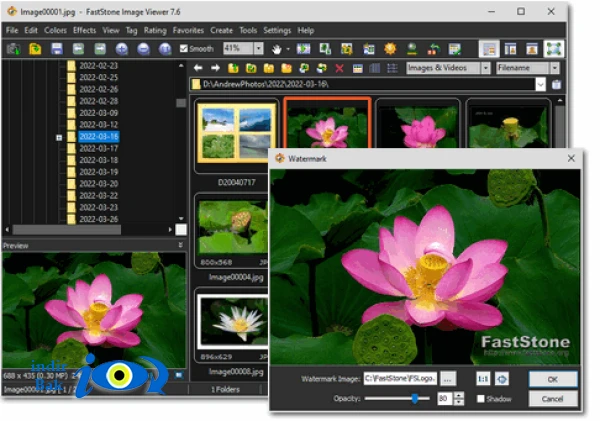Go forward with the right arrow in browser bar
Image resolution: width=600 pixels, height=421 pixels.
click(x=215, y=68)
